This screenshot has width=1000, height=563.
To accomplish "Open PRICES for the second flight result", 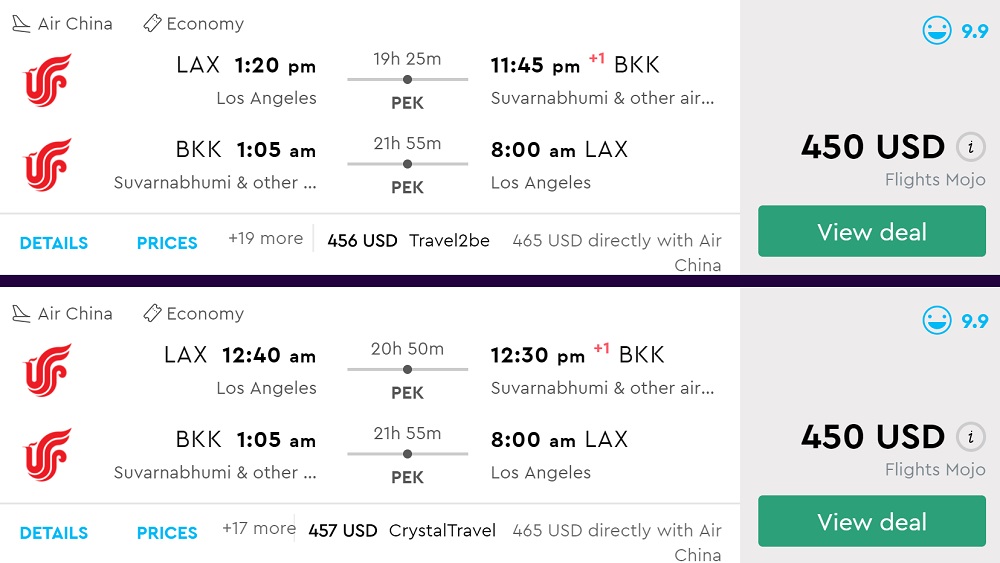I will pyautogui.click(x=167, y=533).
